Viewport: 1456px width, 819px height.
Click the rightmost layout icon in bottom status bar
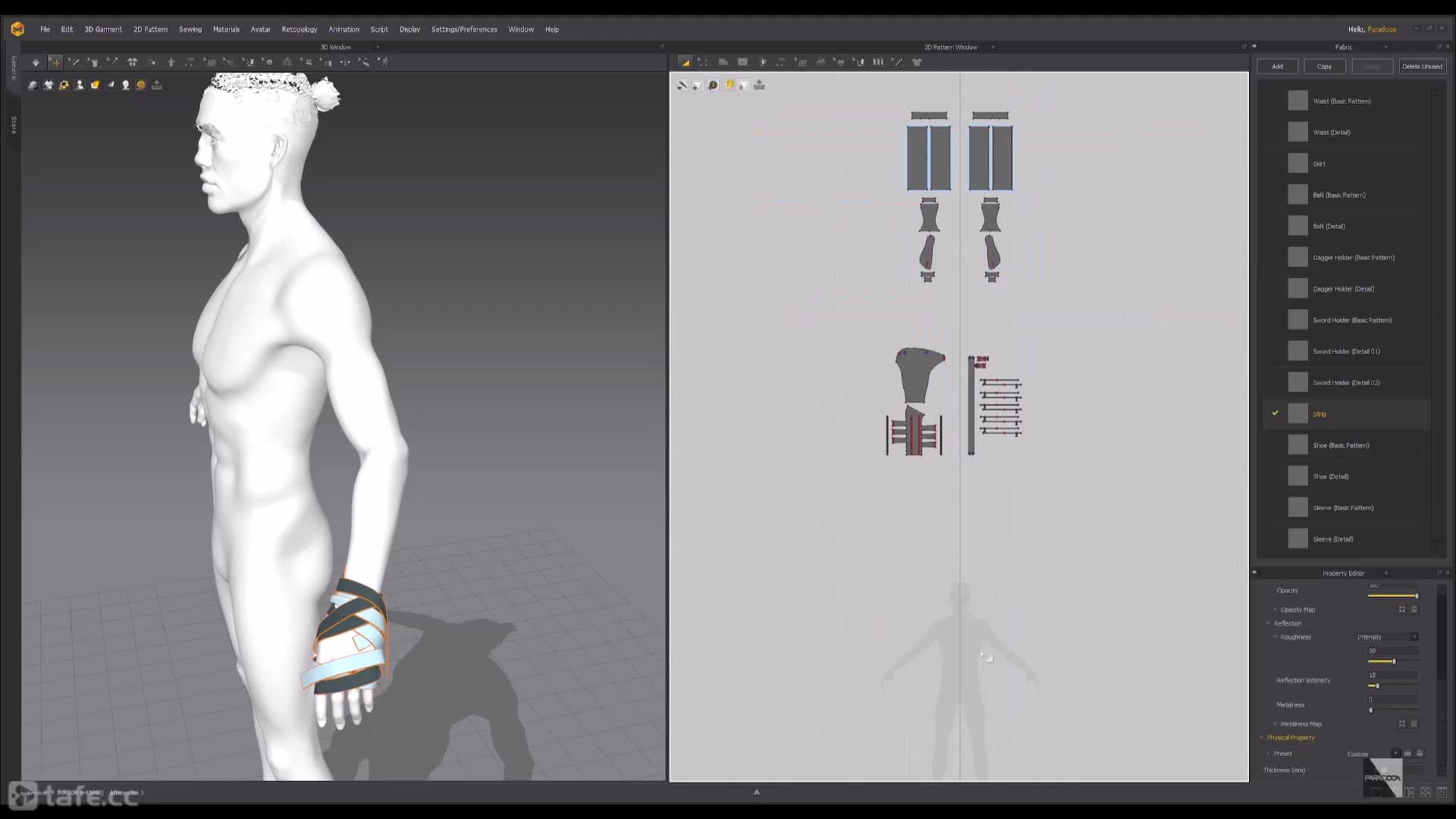pos(1442,792)
